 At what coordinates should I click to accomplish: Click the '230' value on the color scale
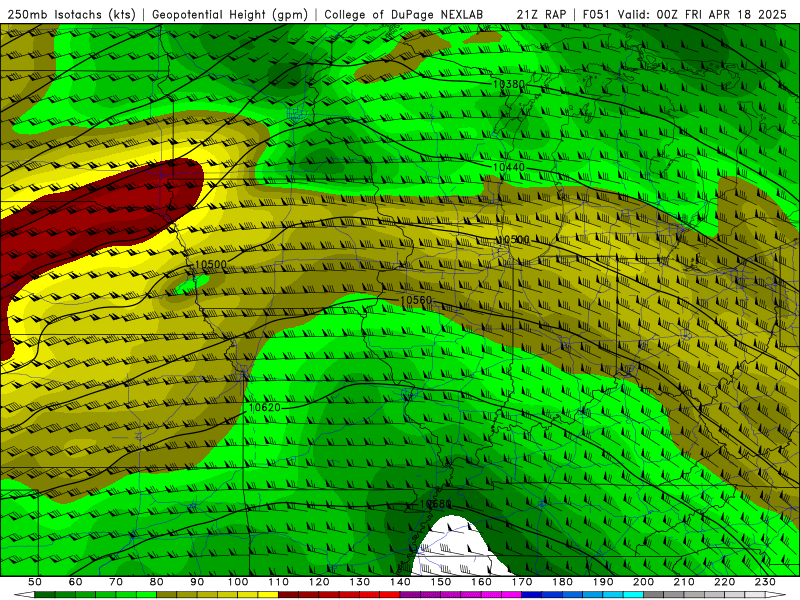(765, 582)
